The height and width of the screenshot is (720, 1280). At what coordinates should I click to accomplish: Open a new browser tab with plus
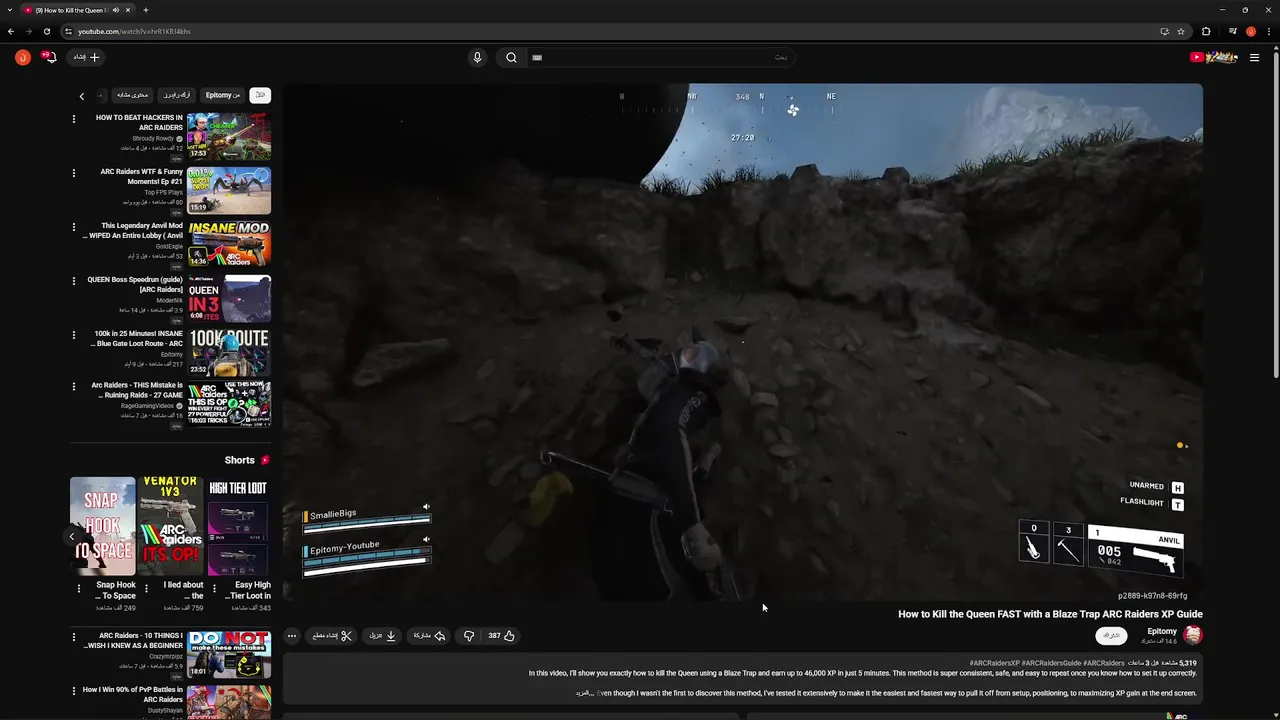point(145,10)
